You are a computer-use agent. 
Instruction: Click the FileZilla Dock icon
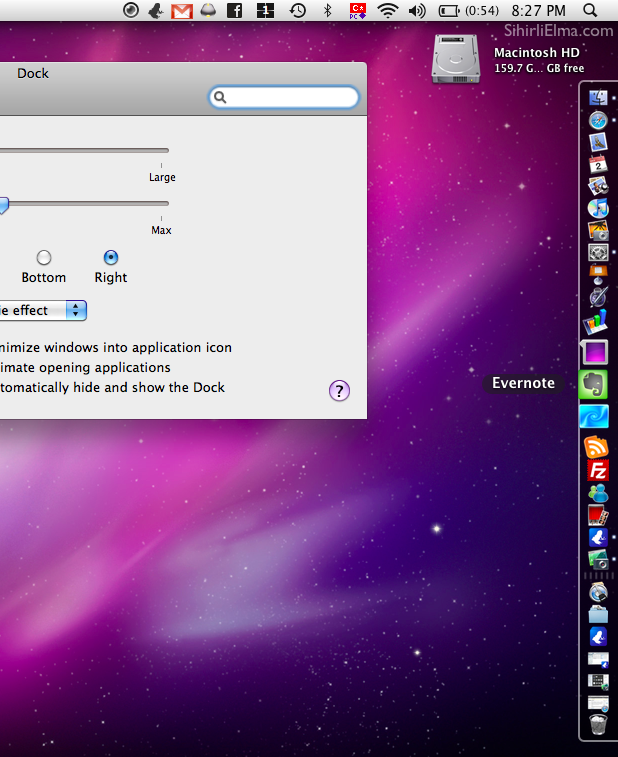point(598,470)
